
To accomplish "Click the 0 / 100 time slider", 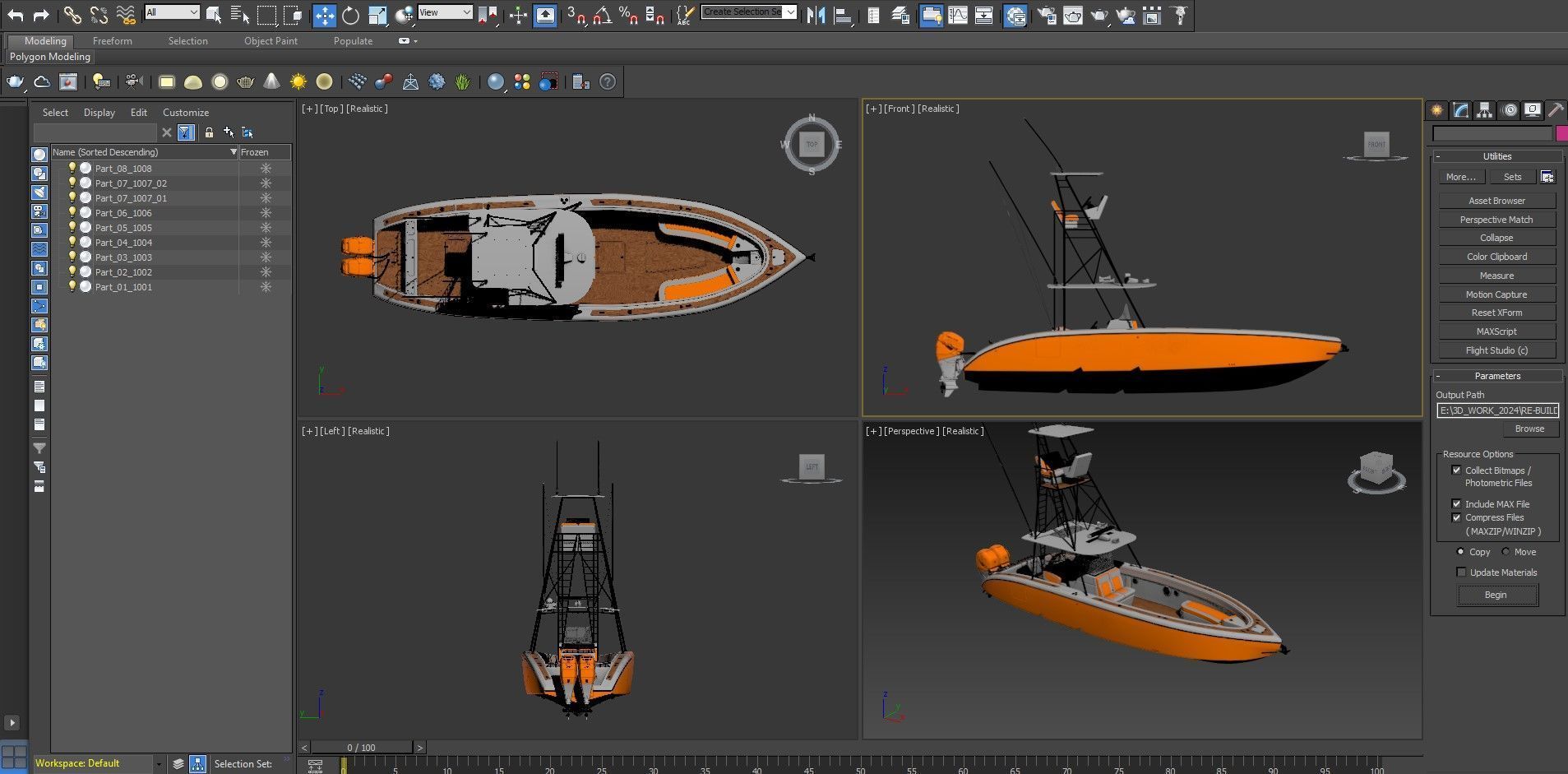I will point(362,748).
